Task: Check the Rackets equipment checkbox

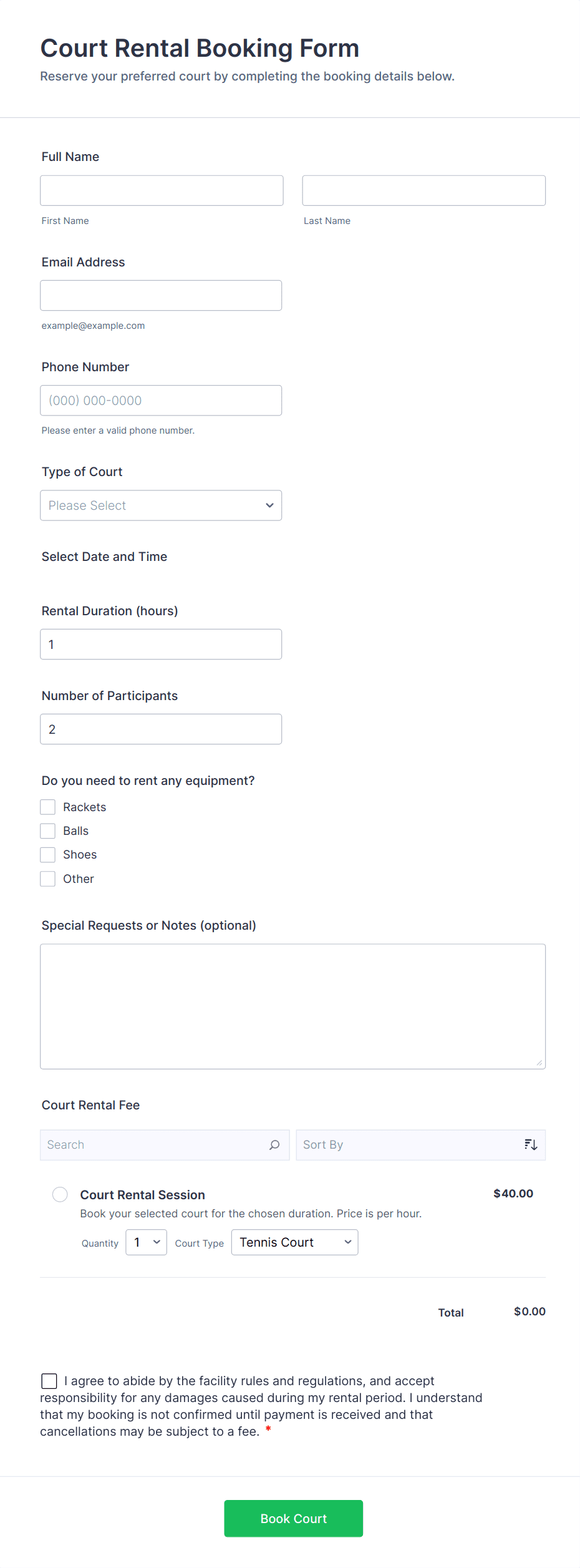Action: pos(48,807)
